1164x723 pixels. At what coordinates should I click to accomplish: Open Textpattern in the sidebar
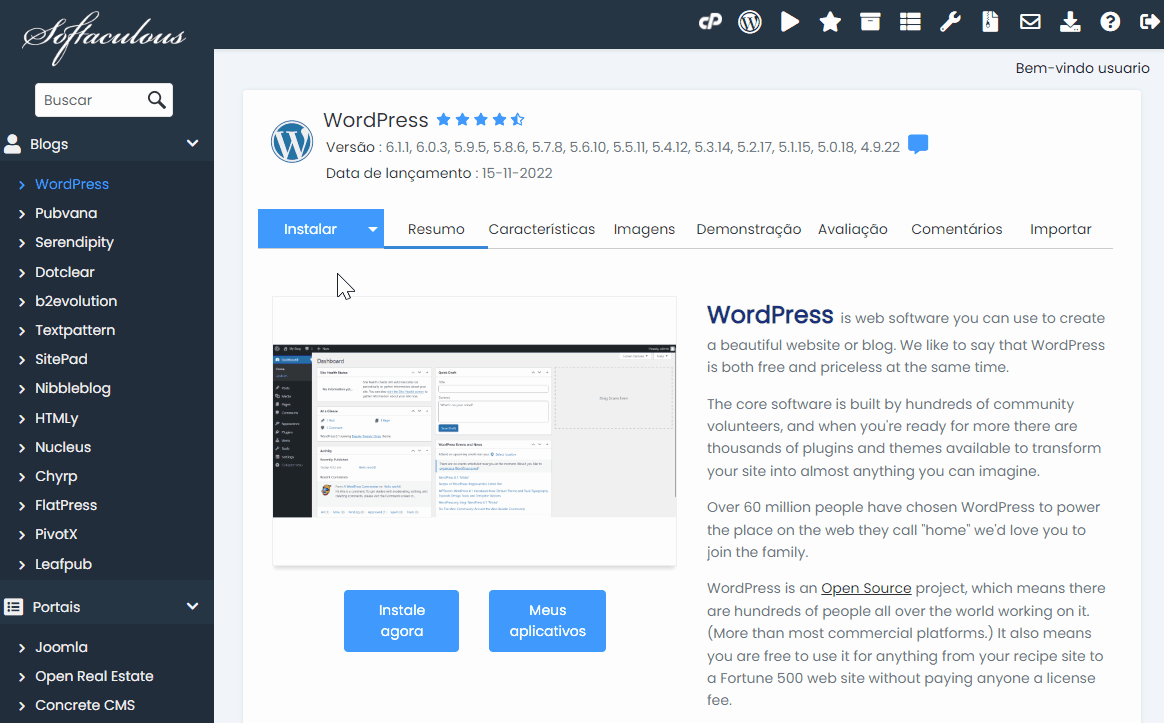click(x=75, y=330)
